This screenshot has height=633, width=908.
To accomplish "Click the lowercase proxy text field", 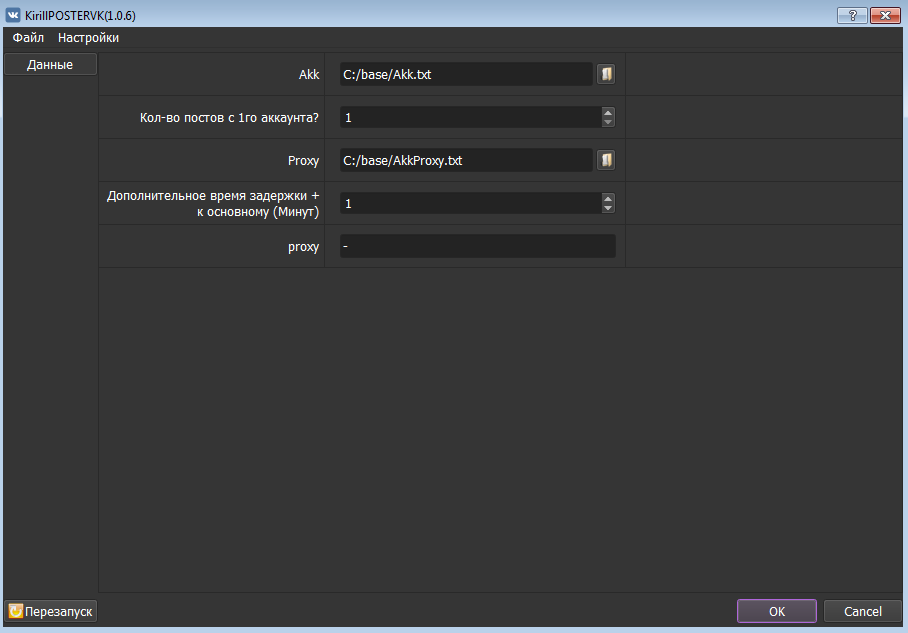I will coord(478,246).
